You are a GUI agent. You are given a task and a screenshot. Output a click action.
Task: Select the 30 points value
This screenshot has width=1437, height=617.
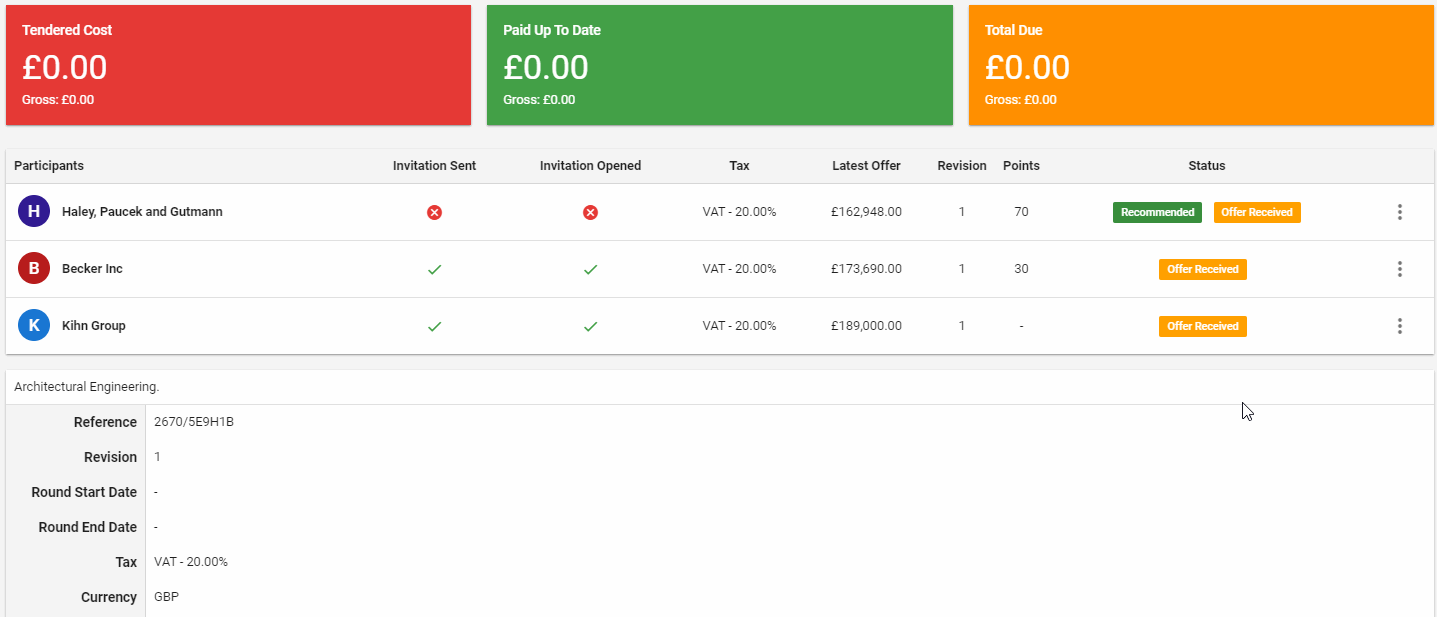click(1021, 269)
